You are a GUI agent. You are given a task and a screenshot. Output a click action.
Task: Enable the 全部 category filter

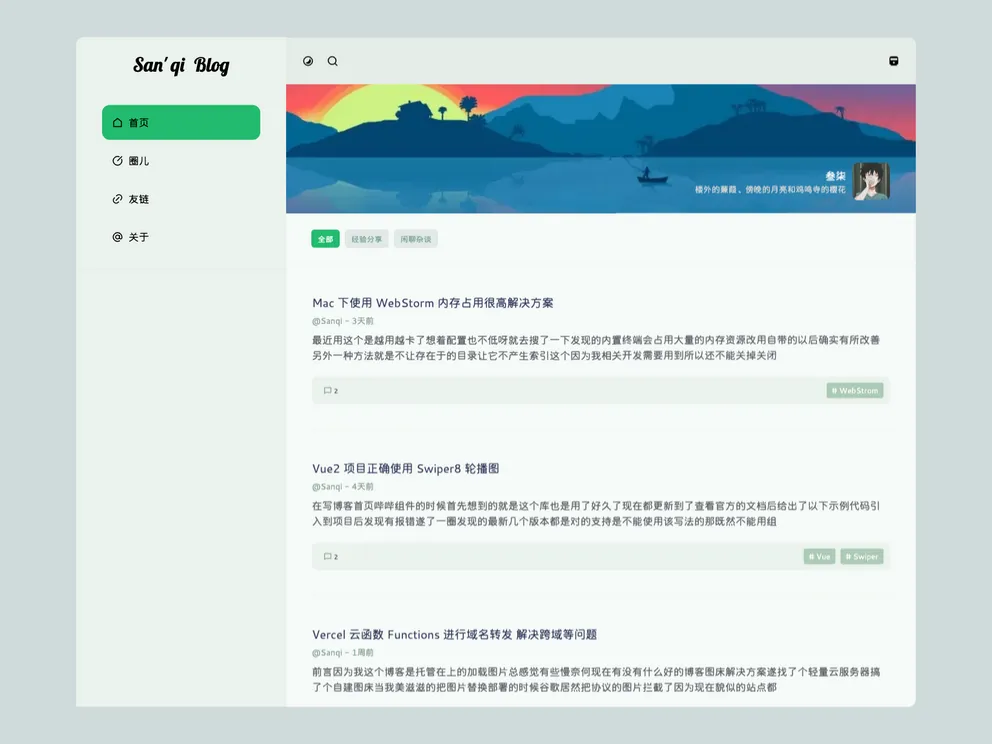[324, 239]
